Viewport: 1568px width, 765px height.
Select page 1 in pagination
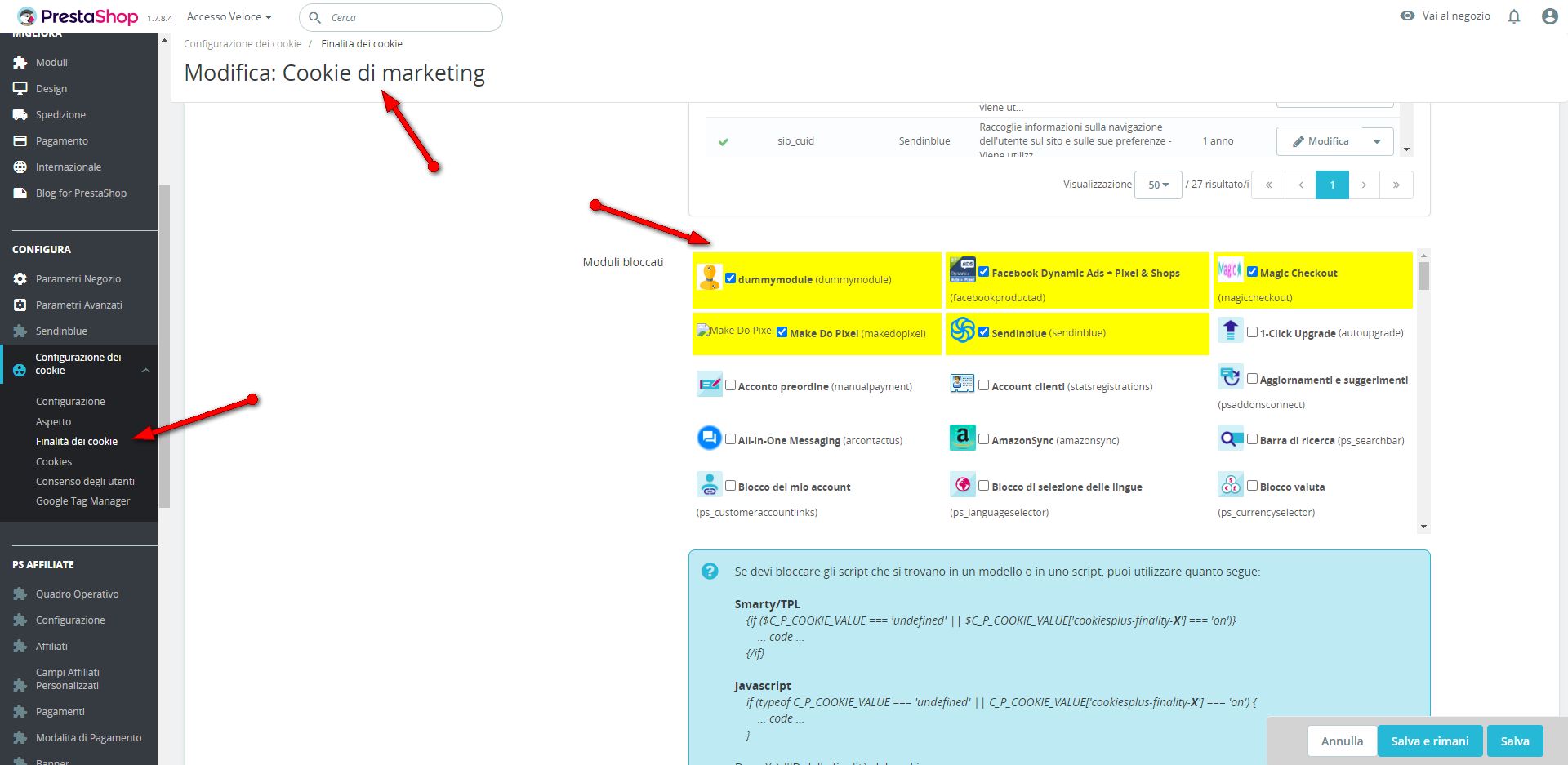click(x=1332, y=185)
